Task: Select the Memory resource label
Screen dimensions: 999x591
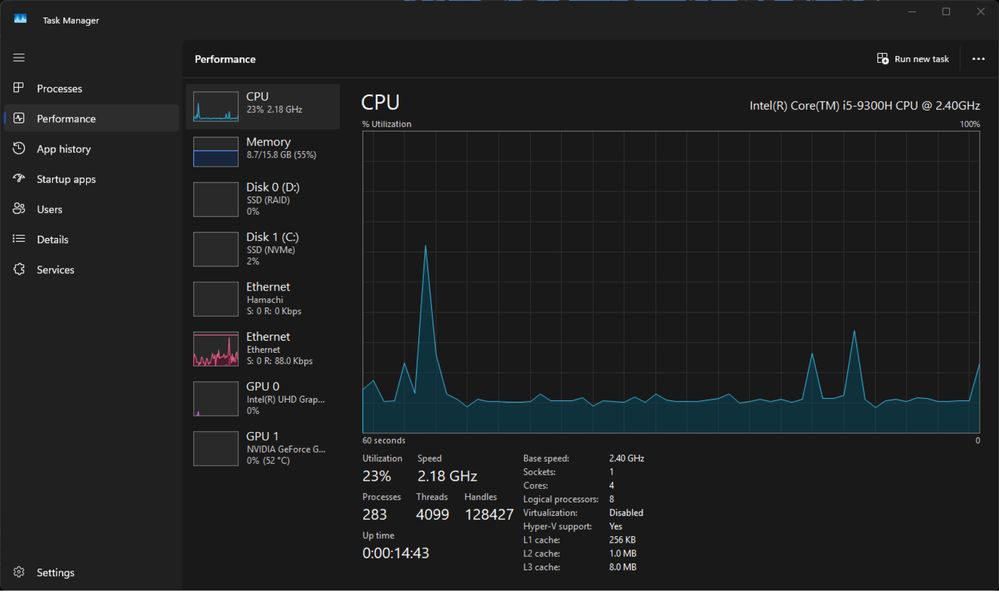Action: (x=268, y=141)
